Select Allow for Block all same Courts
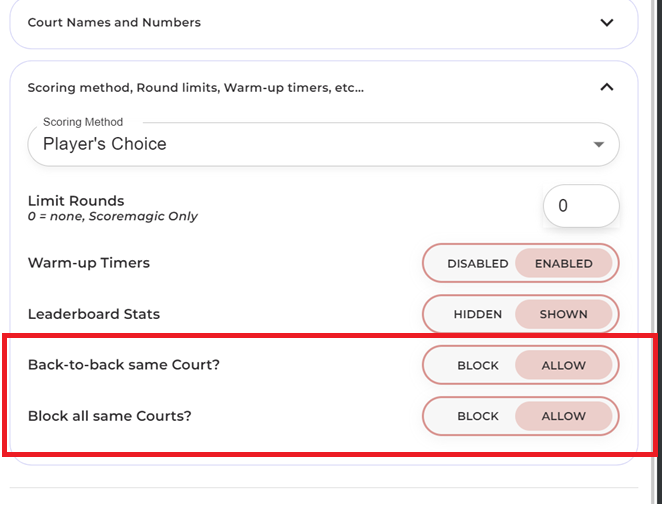This screenshot has height=516, width=662. click(x=563, y=416)
